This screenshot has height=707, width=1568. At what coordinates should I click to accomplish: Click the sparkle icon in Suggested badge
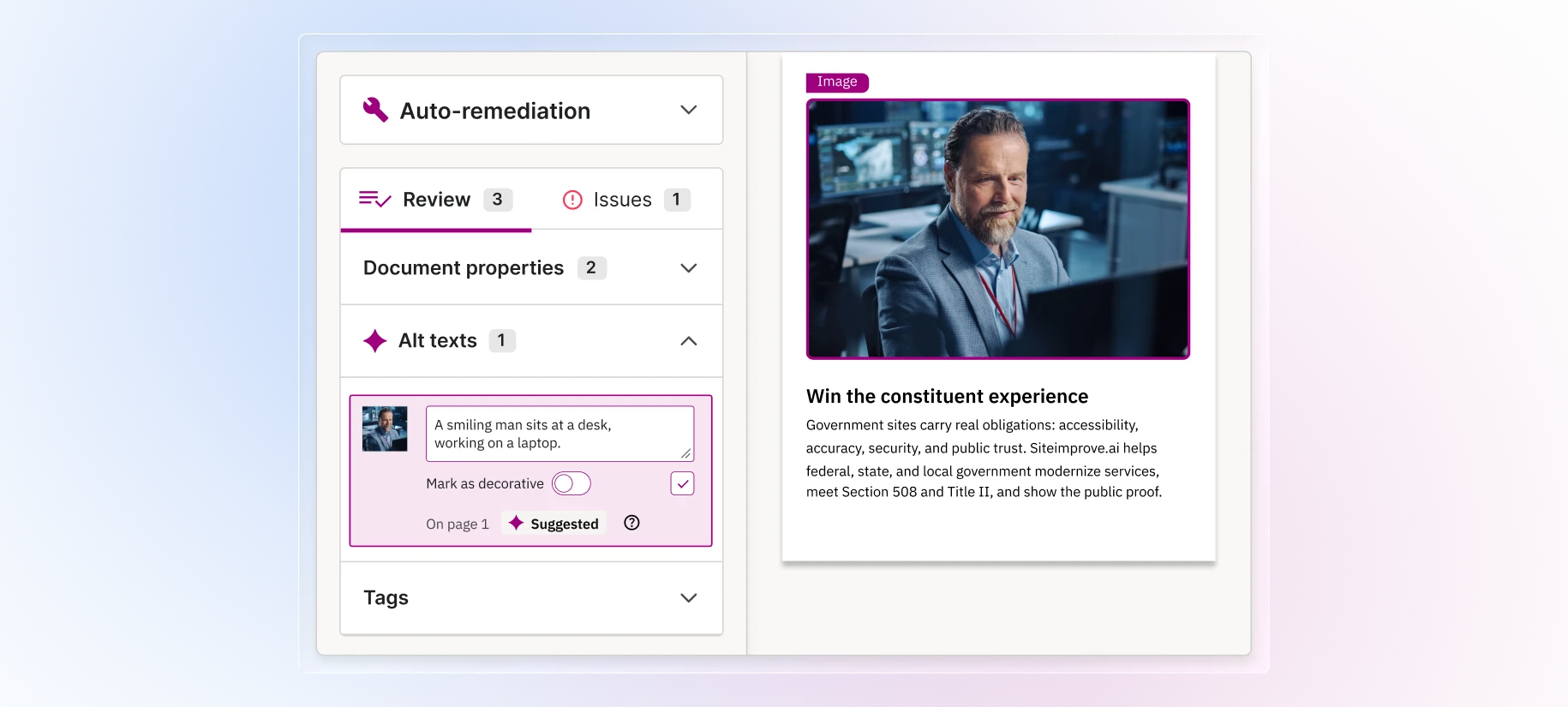(516, 523)
